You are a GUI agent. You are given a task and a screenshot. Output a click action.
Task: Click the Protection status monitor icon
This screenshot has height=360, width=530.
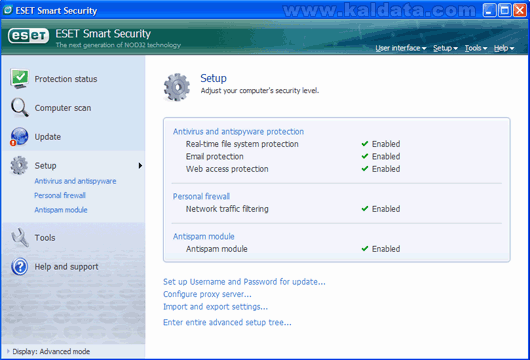pyautogui.click(x=19, y=79)
